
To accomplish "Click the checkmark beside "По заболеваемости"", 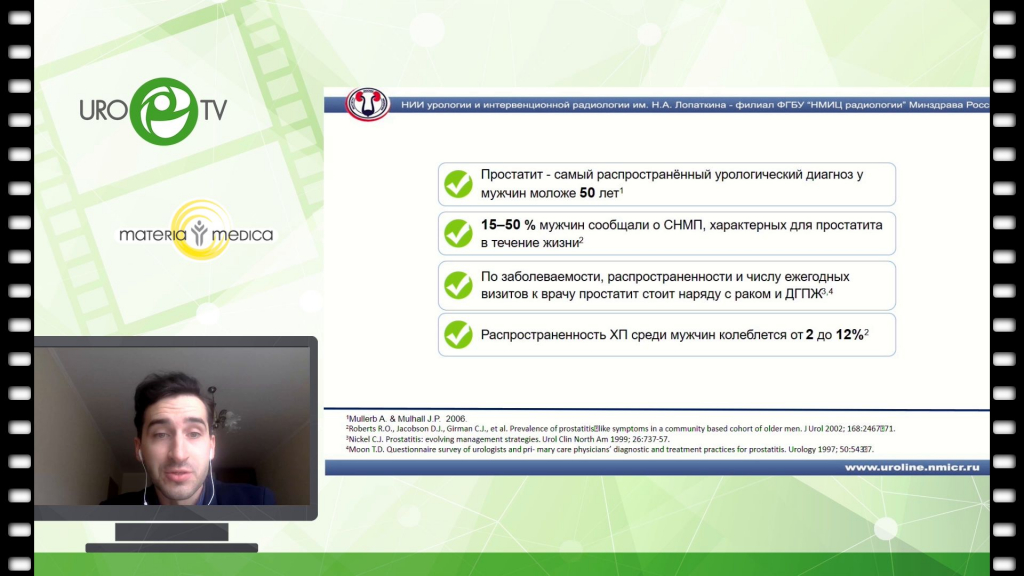I will [x=459, y=285].
